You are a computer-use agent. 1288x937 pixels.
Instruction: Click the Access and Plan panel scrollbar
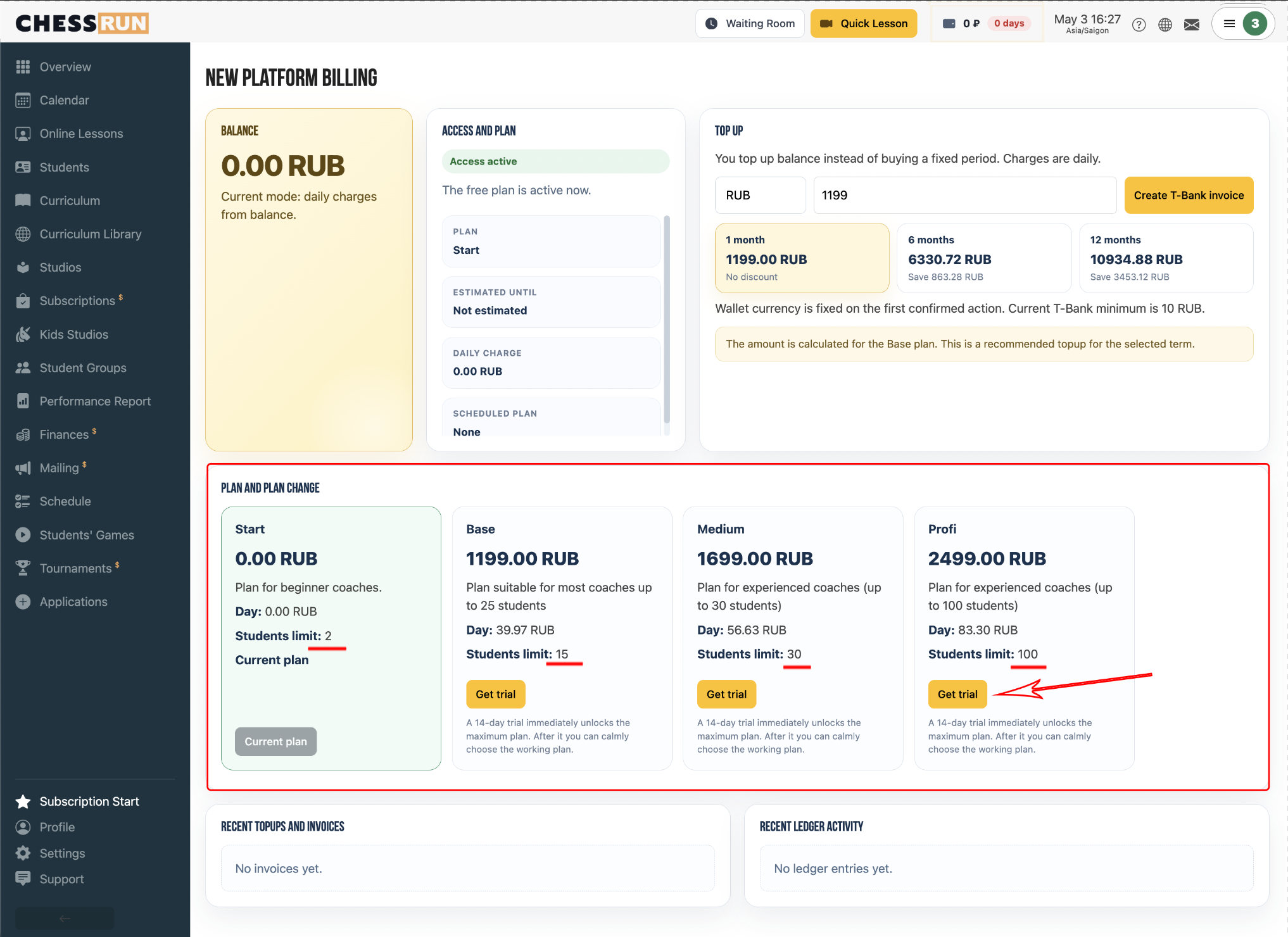click(666, 320)
